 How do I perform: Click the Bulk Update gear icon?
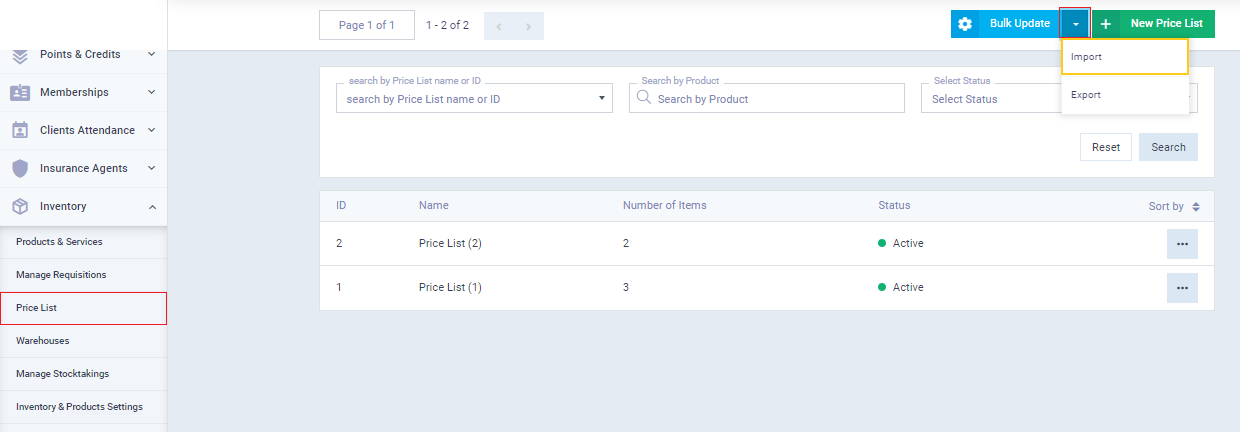965,24
